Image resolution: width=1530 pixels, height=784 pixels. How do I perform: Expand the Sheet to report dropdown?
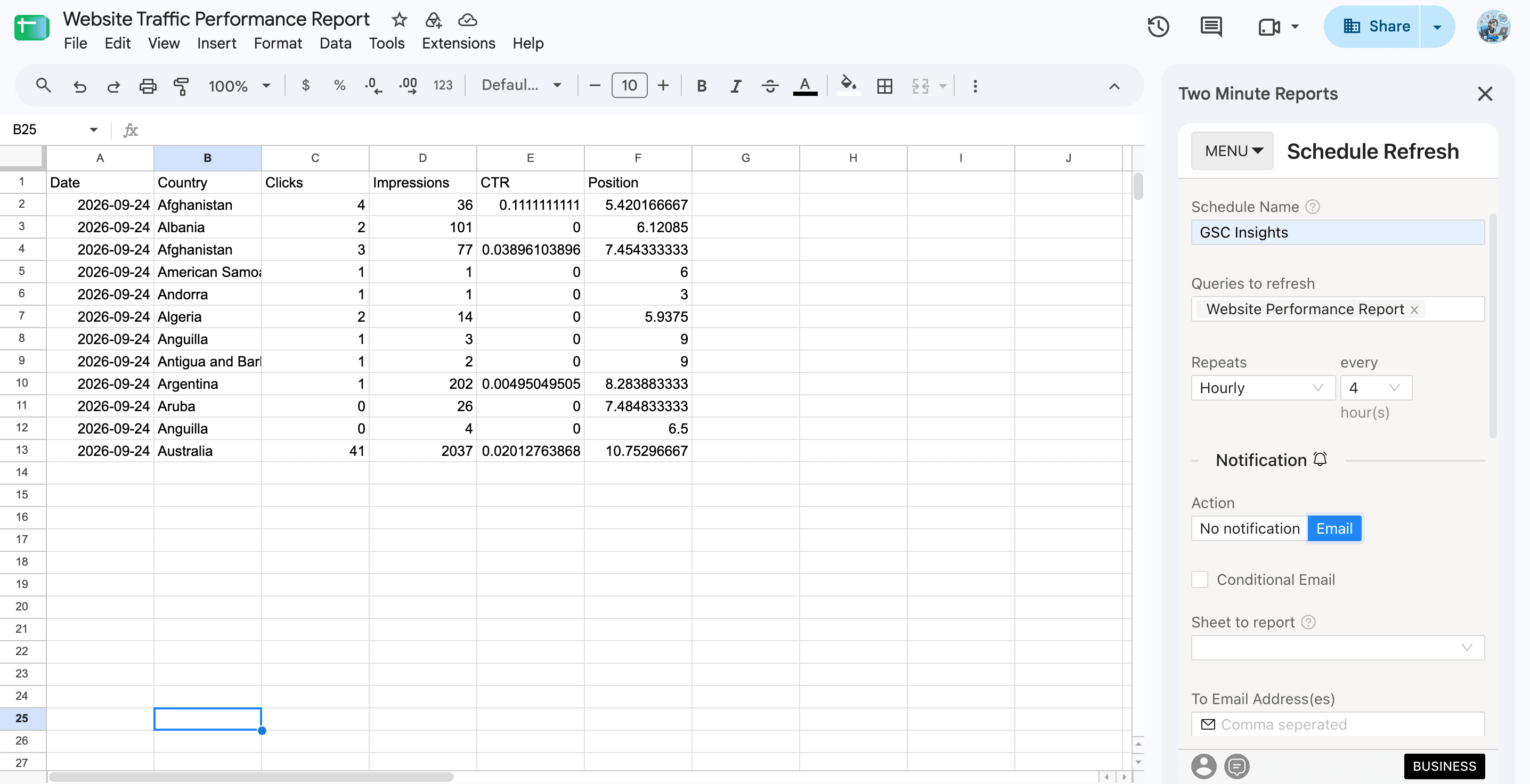pos(1338,648)
